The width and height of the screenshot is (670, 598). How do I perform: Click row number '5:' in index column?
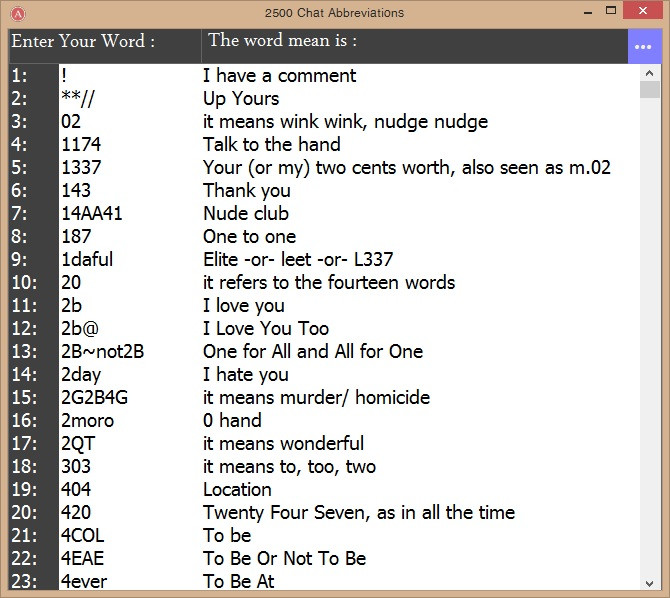tap(19, 168)
